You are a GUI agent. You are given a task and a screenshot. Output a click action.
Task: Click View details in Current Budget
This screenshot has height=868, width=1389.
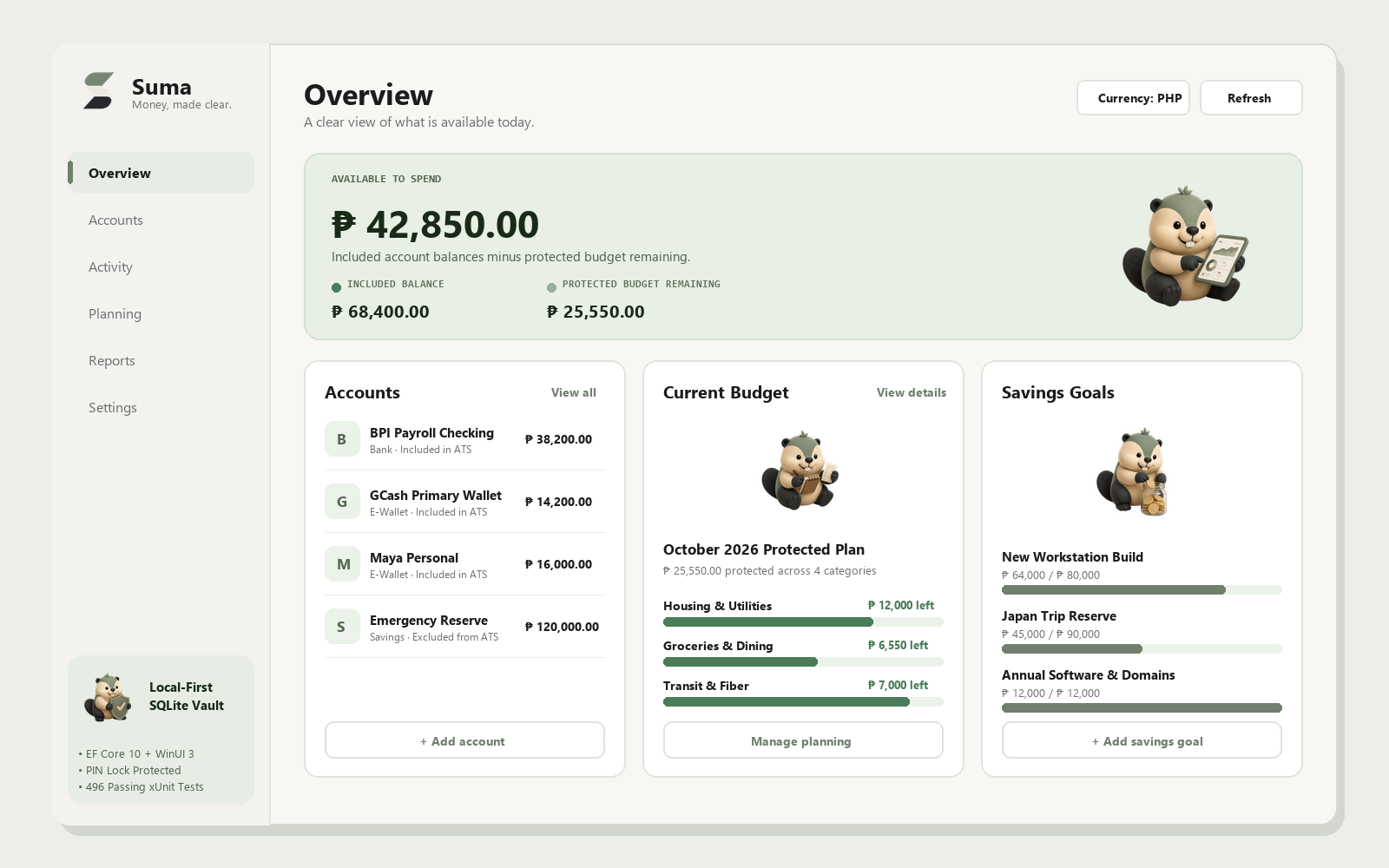pos(912,392)
